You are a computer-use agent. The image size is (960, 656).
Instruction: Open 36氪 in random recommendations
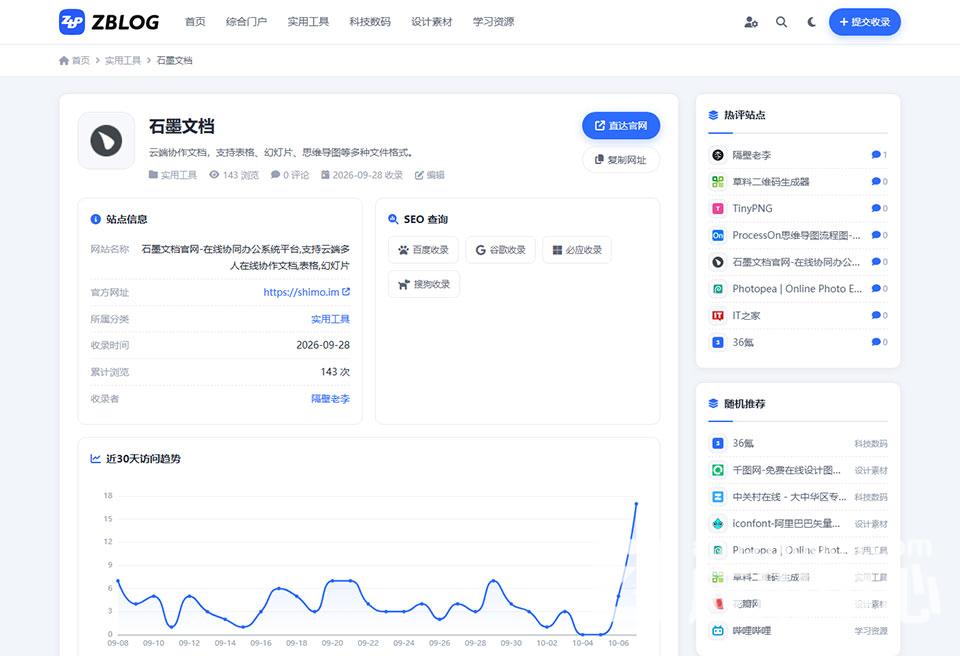click(x=743, y=443)
